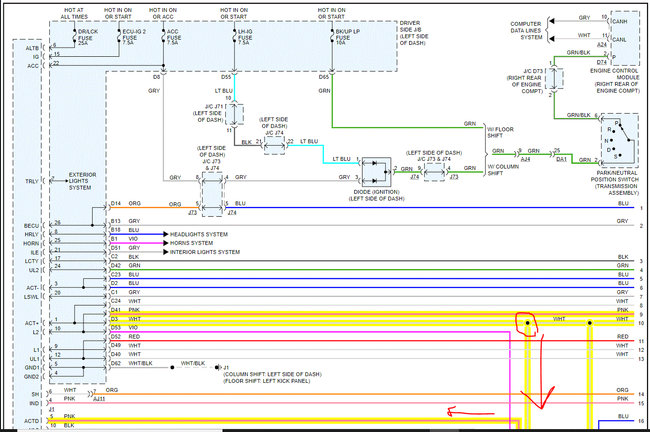Click the LCTY terminal label
This screenshot has height=432, width=650.
coord(32,261)
